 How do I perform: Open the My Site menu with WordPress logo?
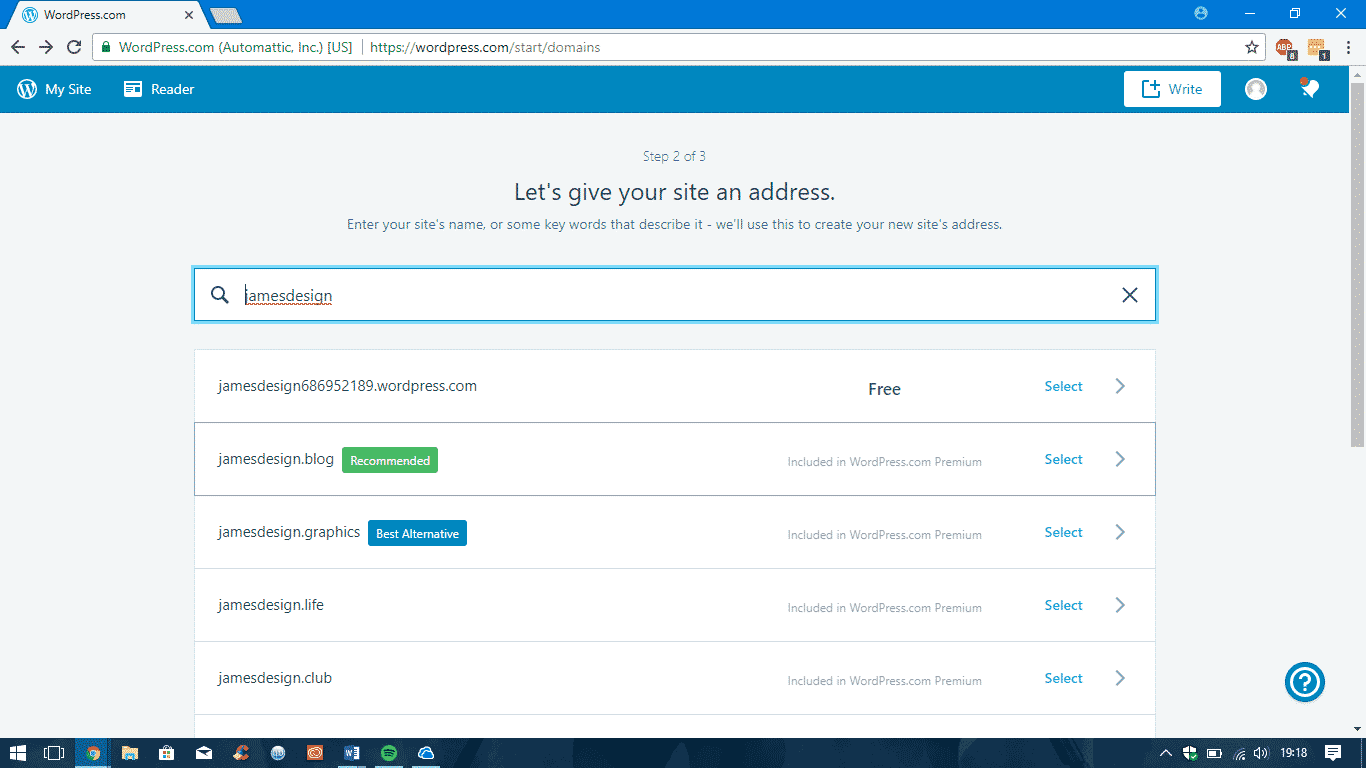[54, 89]
